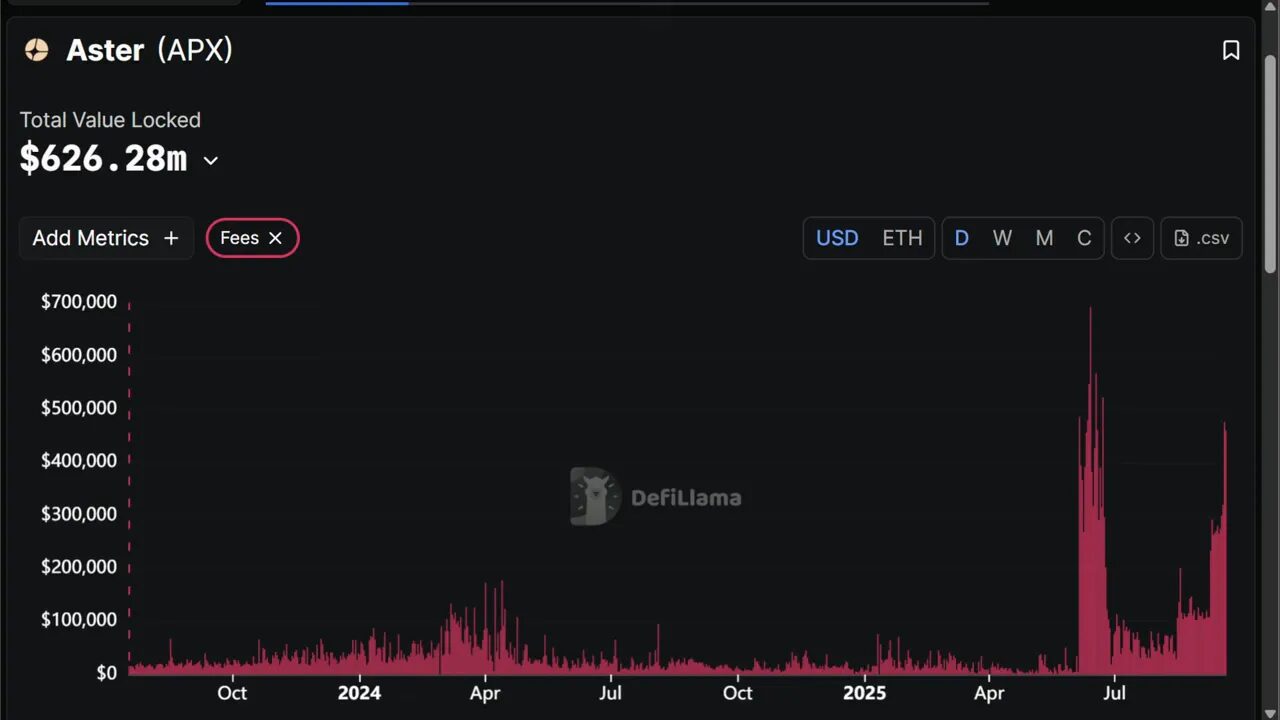
Task: Keep USD denomination selected
Action: [x=837, y=238]
